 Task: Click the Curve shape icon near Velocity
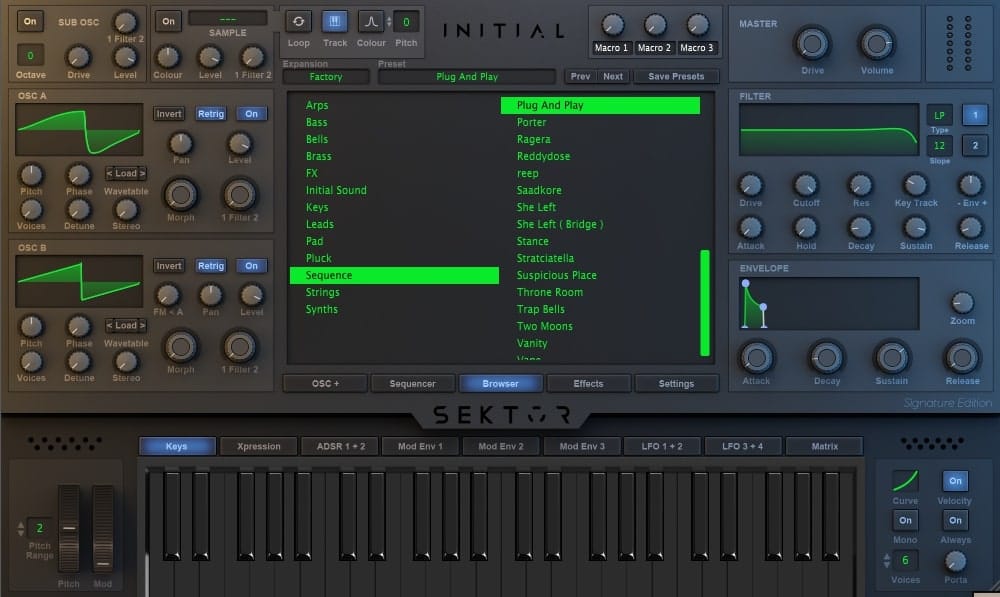coord(905,481)
